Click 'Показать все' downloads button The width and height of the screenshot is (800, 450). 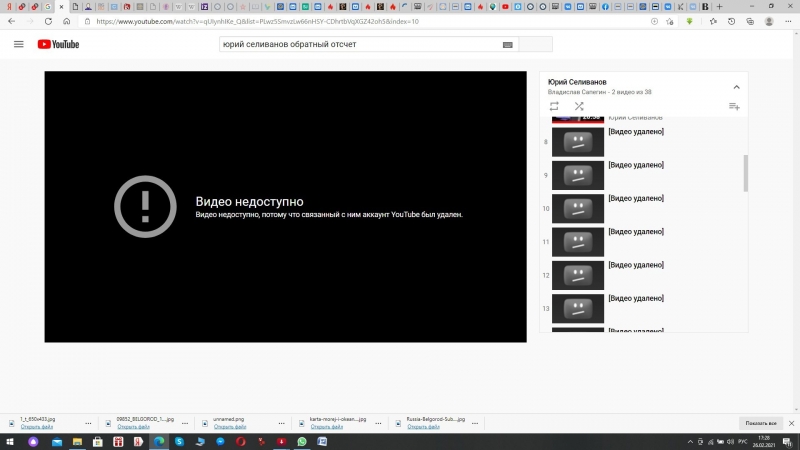[760, 423]
